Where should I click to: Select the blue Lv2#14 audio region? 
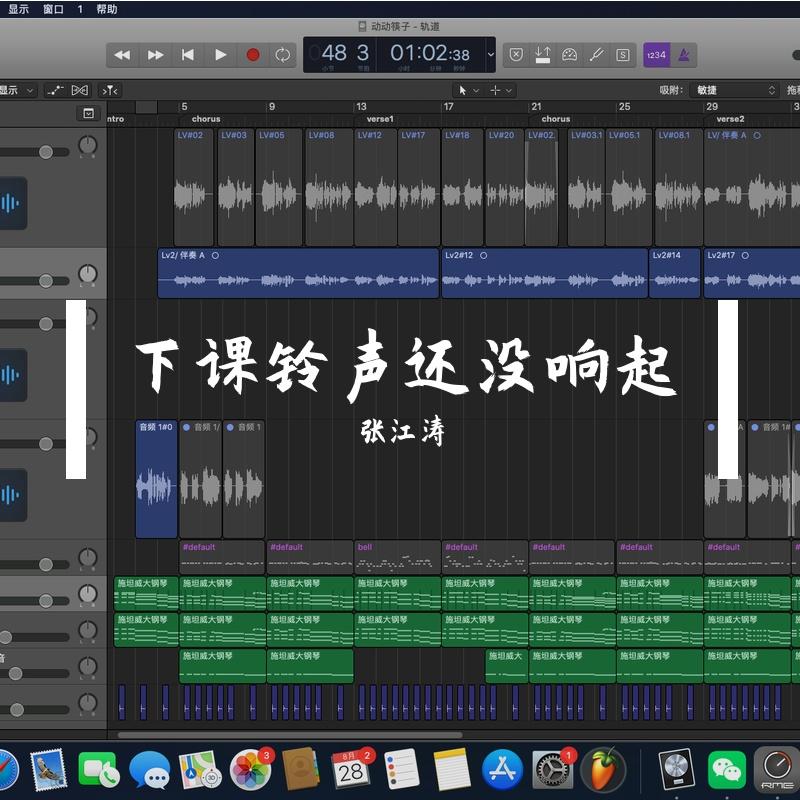coord(674,273)
